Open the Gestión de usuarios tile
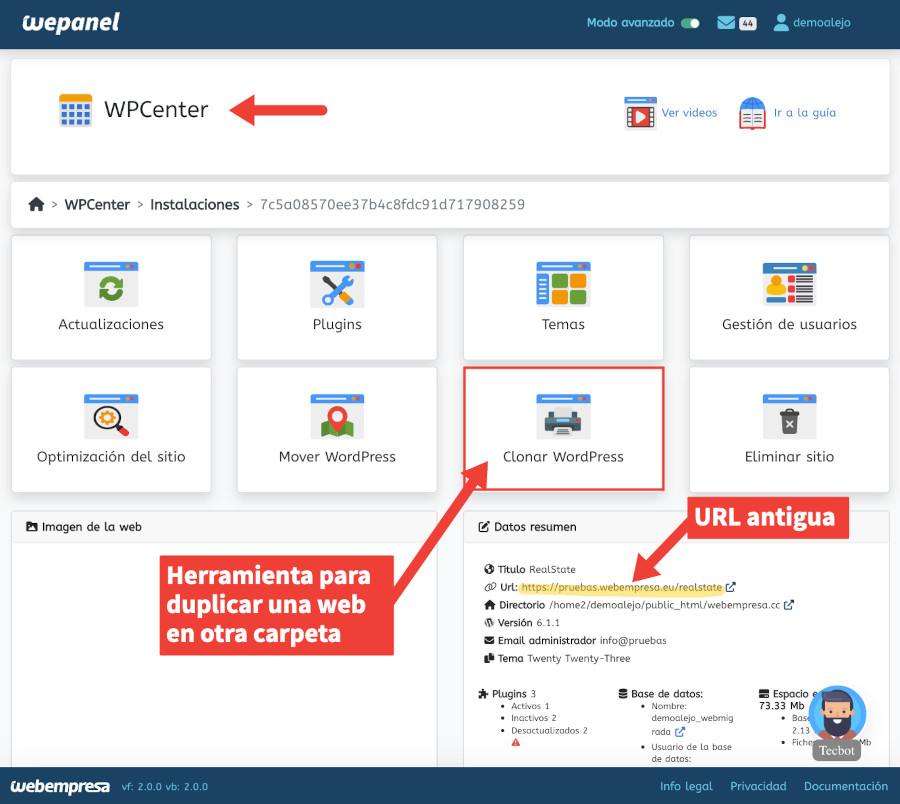The width and height of the screenshot is (900, 804). 789,298
